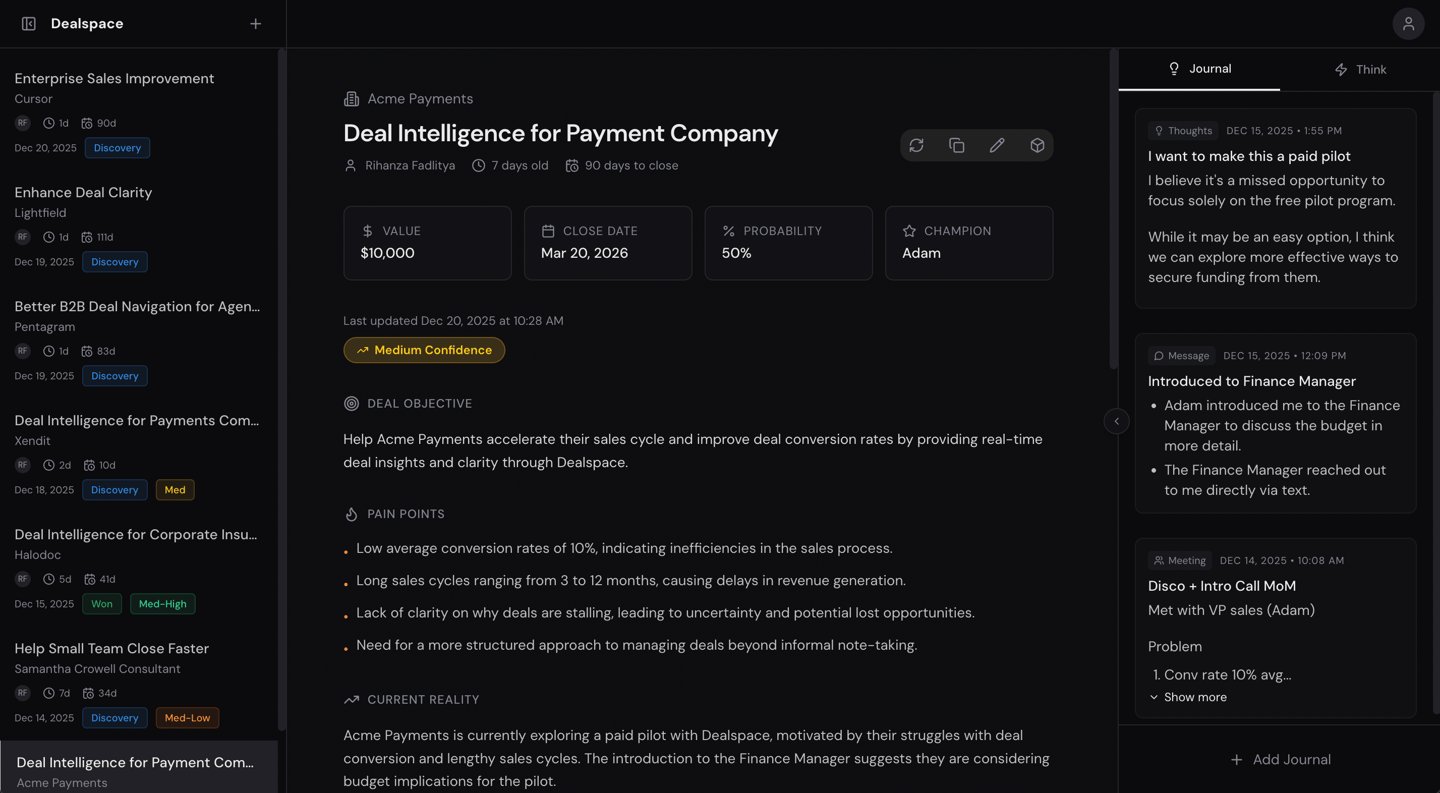
Task: Click the refresh deal icon
Action: [x=916, y=146]
